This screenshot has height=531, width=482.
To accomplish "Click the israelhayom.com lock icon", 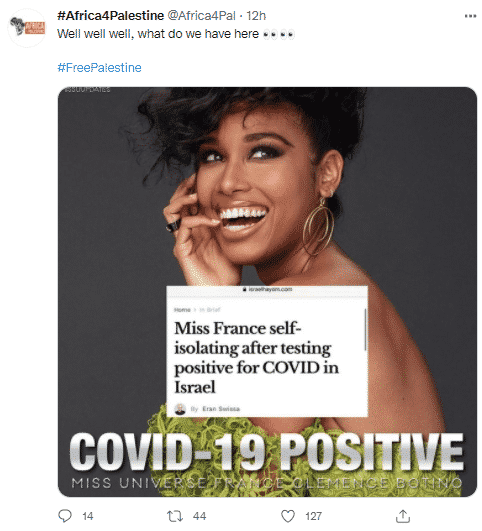I will click(x=245, y=289).
